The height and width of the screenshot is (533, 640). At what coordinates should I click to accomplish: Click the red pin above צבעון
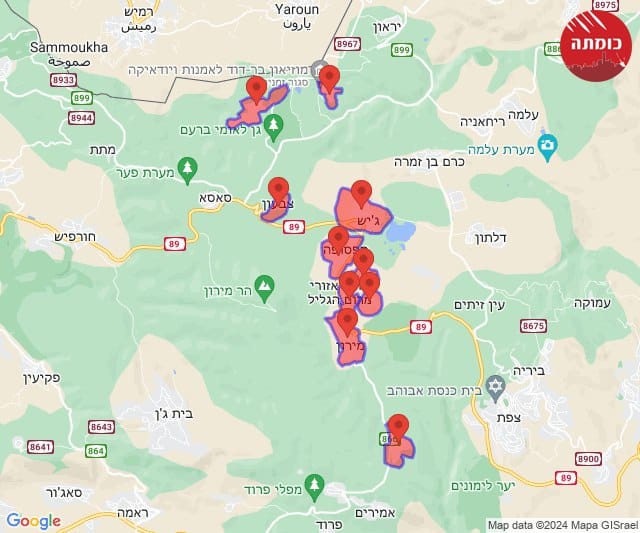point(279,191)
